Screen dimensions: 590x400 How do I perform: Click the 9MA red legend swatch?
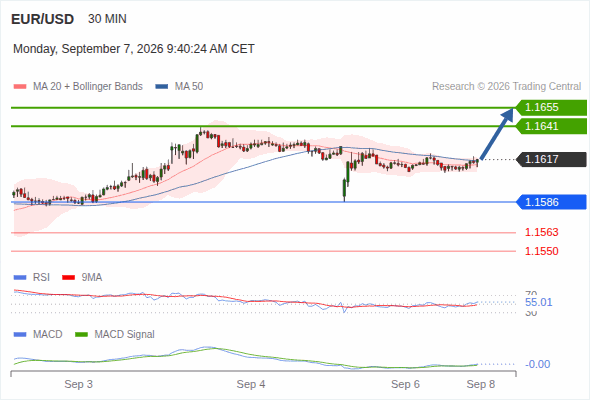coord(68,278)
